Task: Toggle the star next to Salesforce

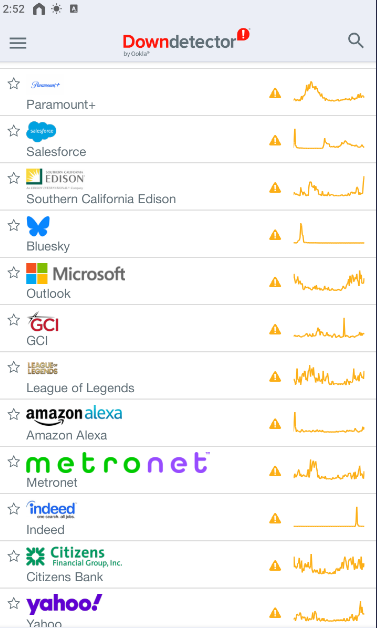Action: pyautogui.click(x=14, y=131)
